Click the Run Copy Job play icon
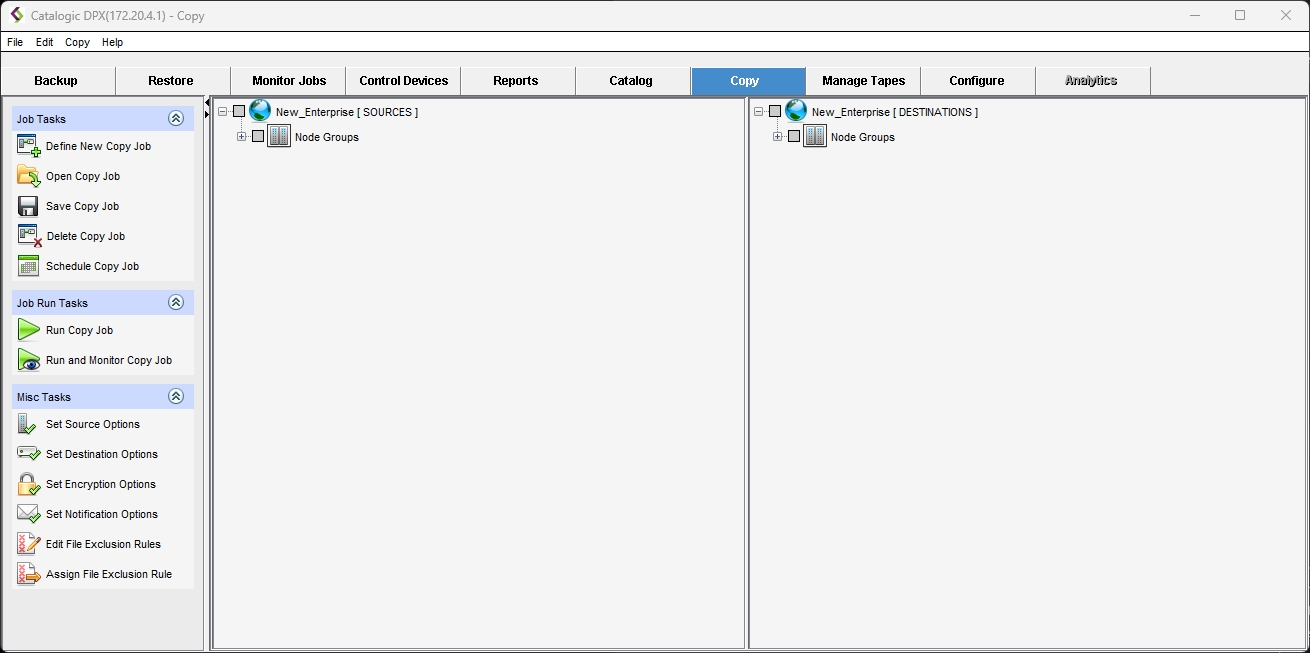 28,330
